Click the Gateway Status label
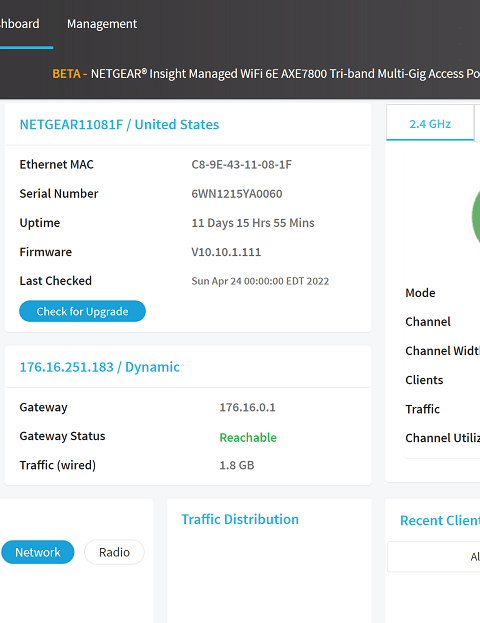 pos(62,436)
